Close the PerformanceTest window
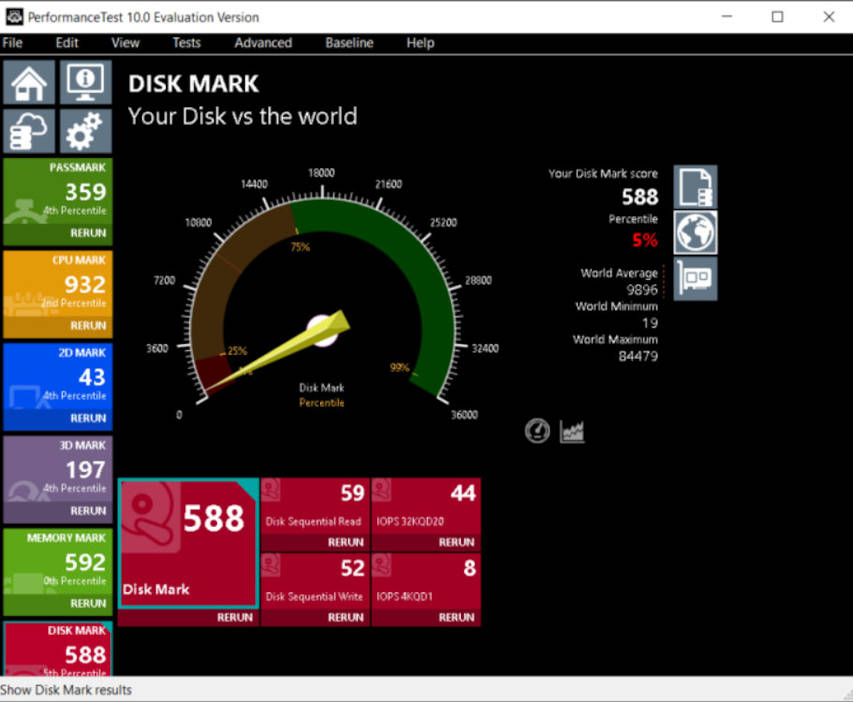This screenshot has height=702, width=853. [829, 17]
